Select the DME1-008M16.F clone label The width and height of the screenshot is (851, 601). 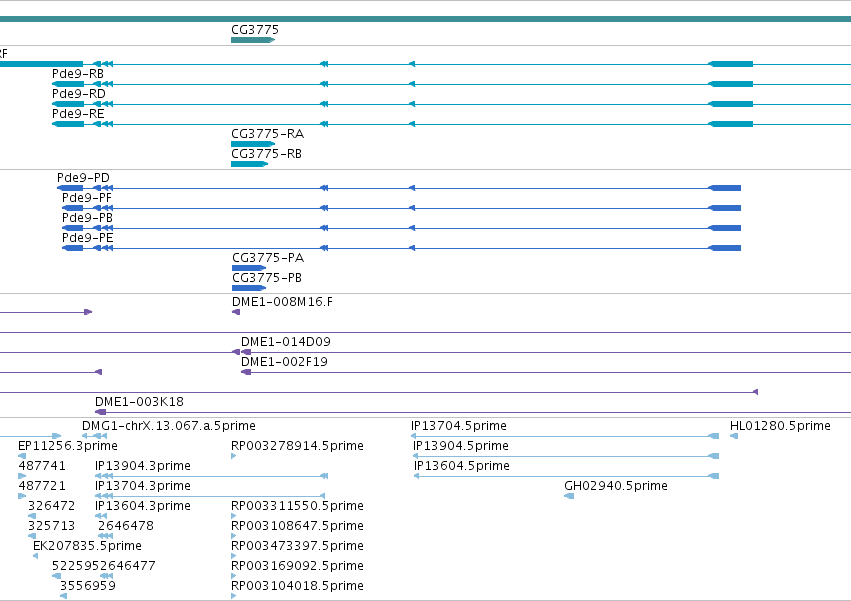tap(282, 302)
